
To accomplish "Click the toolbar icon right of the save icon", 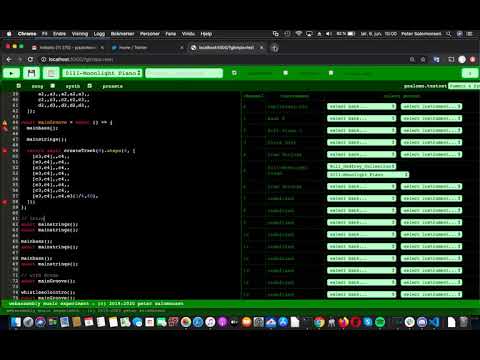I will tap(51, 73).
